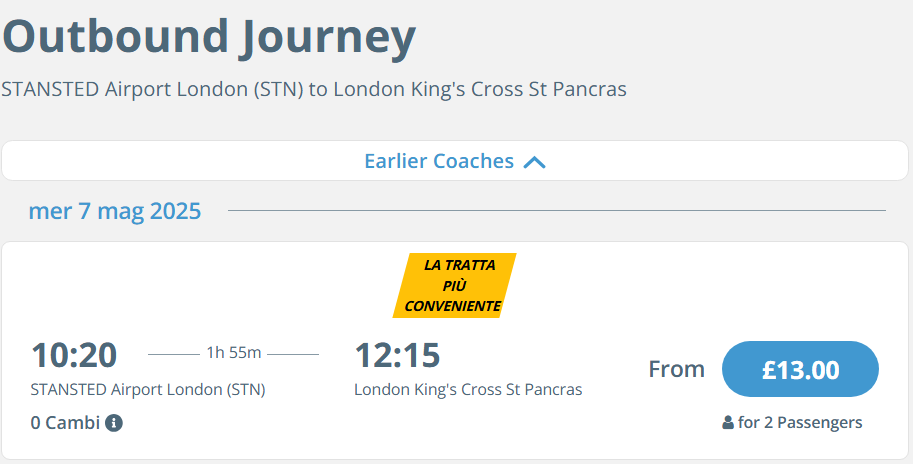The width and height of the screenshot is (913, 464).
Task: Click the for 2 Passengers text
Action: pos(800,423)
